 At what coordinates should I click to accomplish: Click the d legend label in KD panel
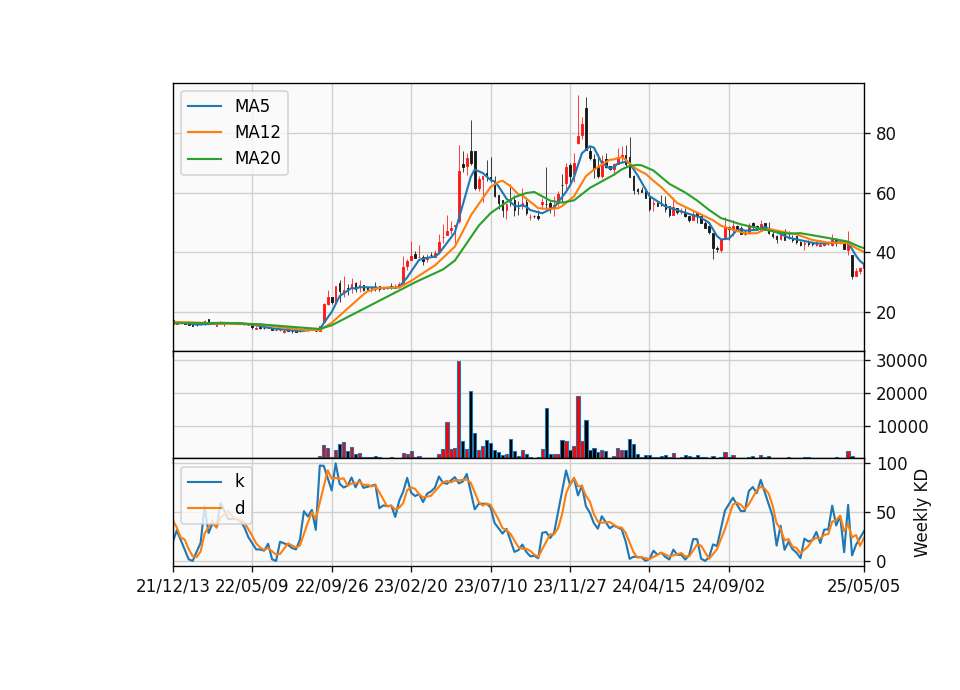239,508
